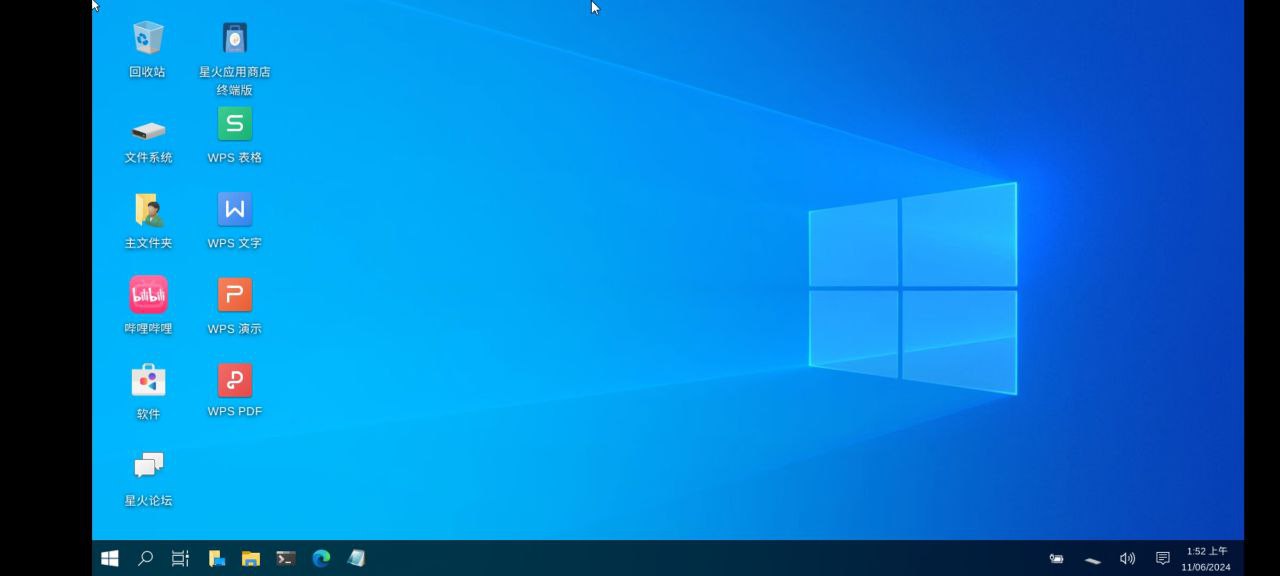Open the 回收站 recycle bin icon
Viewport: 1280px width, 576px height.
[x=148, y=39]
